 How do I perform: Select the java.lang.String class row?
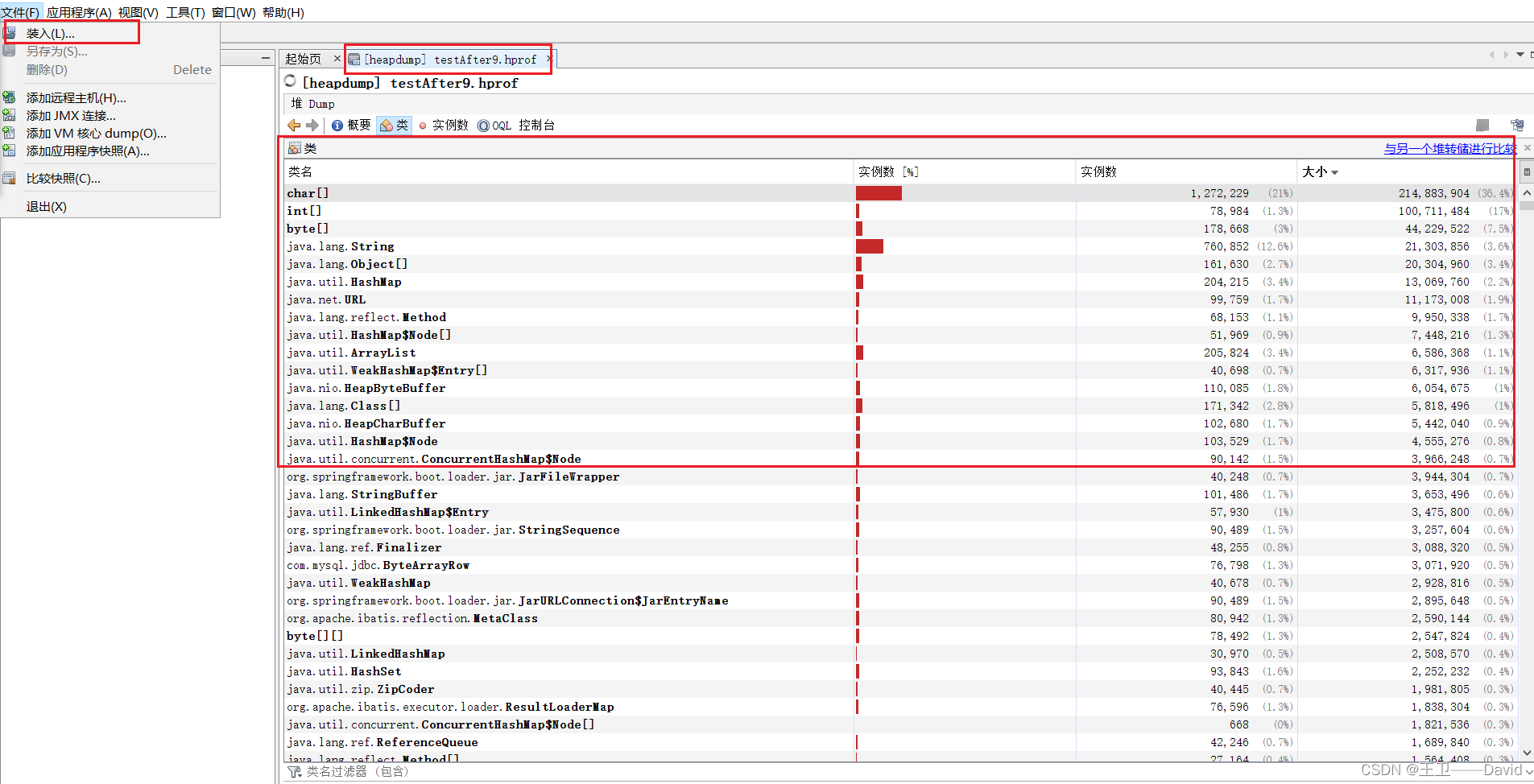pos(899,246)
